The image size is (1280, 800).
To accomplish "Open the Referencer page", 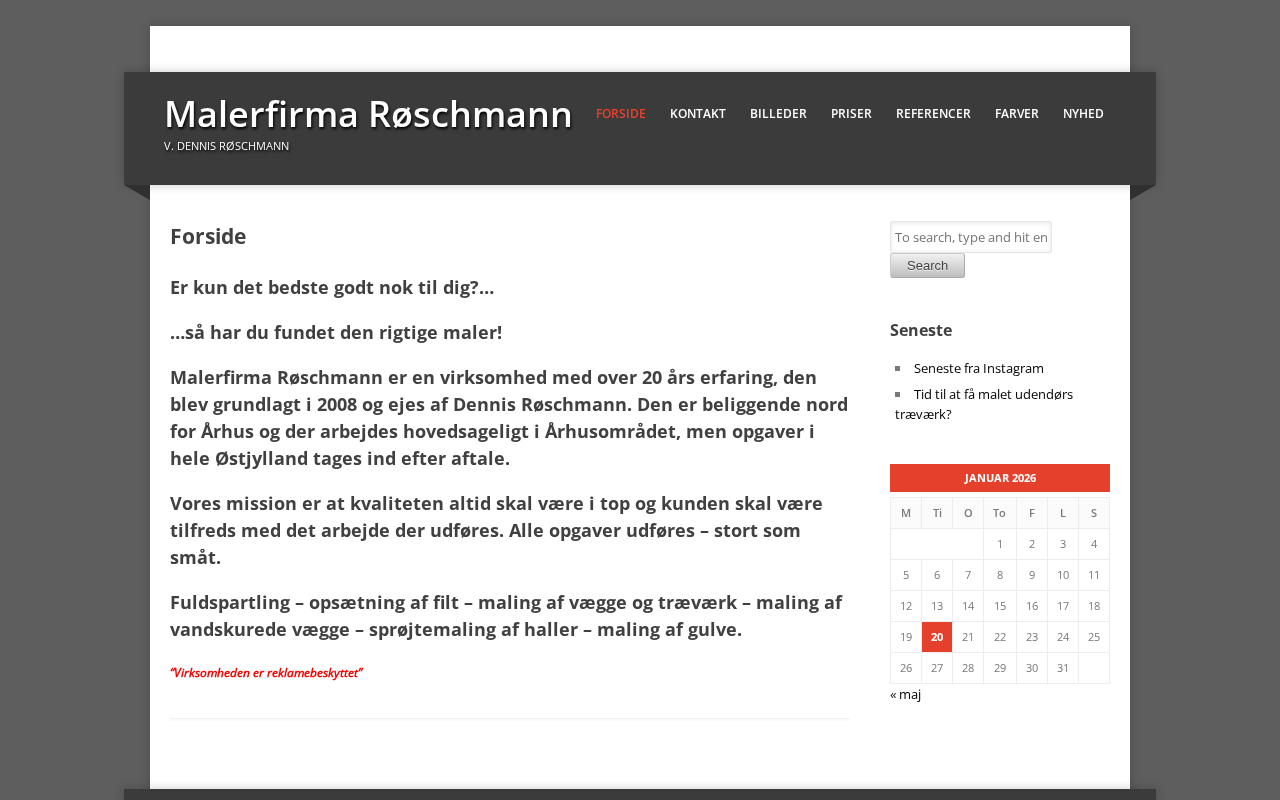I will coord(933,114).
